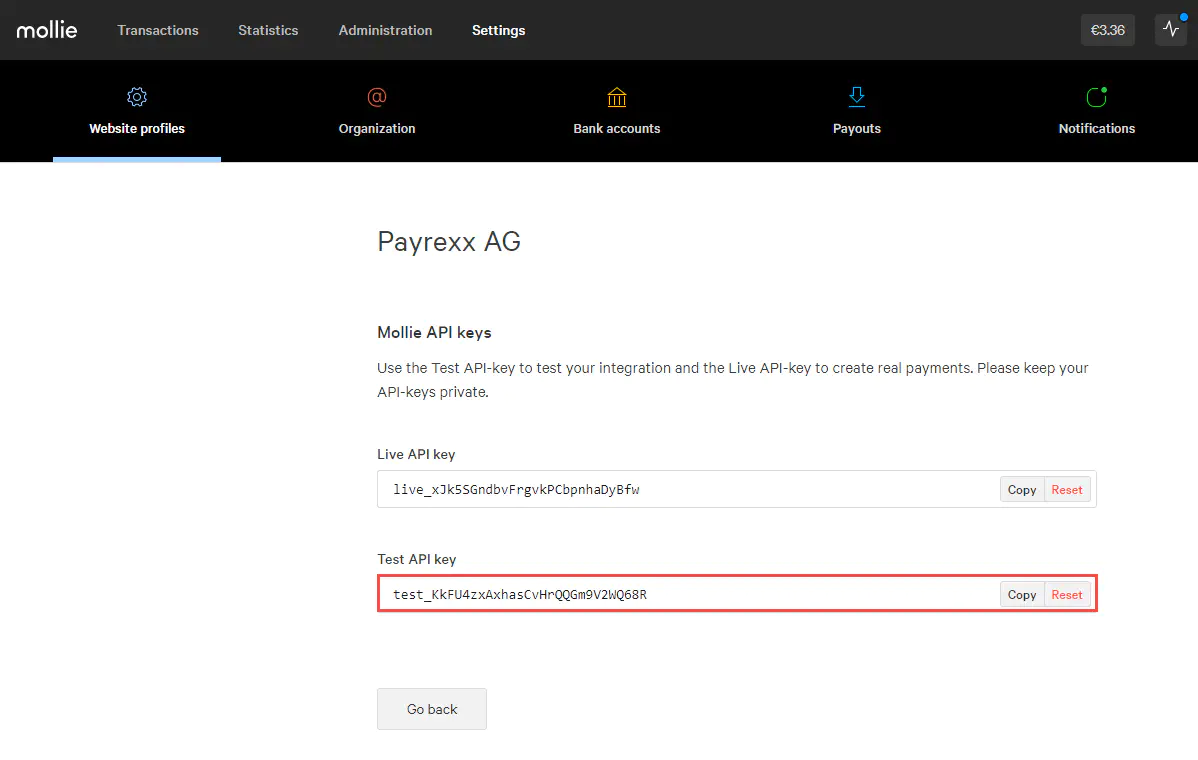This screenshot has height=760, width=1198.
Task: Switch to the Payouts tab label
Action: tap(857, 128)
